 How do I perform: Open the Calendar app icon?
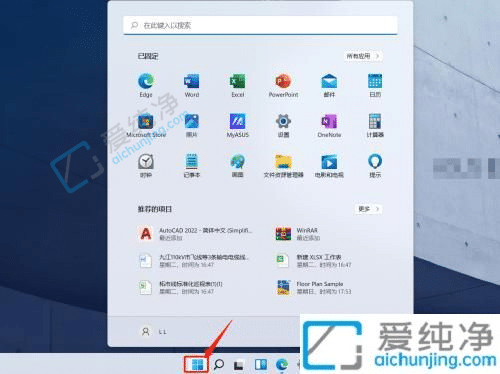coord(375,85)
